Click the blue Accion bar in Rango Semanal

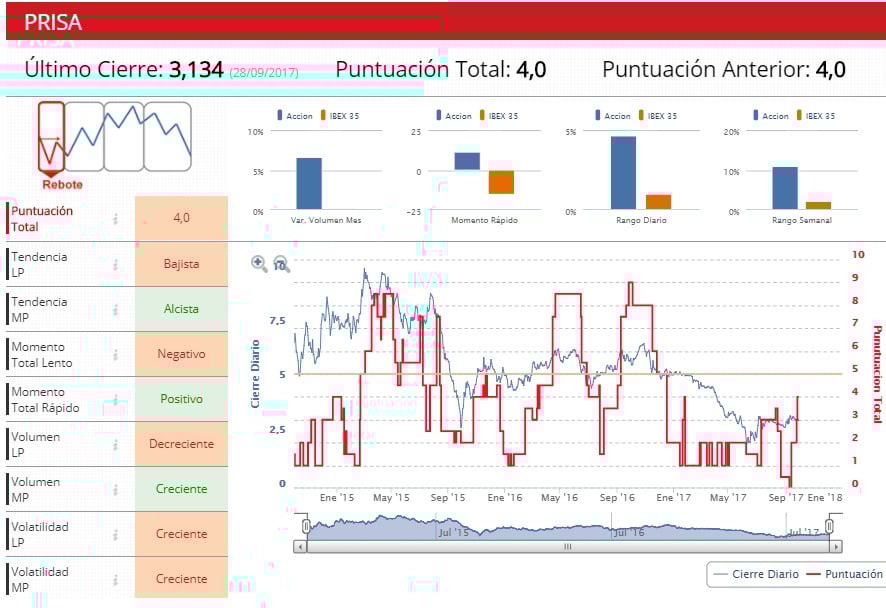[785, 188]
